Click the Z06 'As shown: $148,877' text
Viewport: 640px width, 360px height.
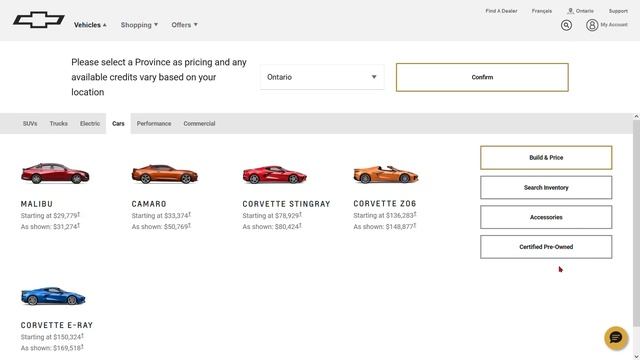click(x=384, y=227)
